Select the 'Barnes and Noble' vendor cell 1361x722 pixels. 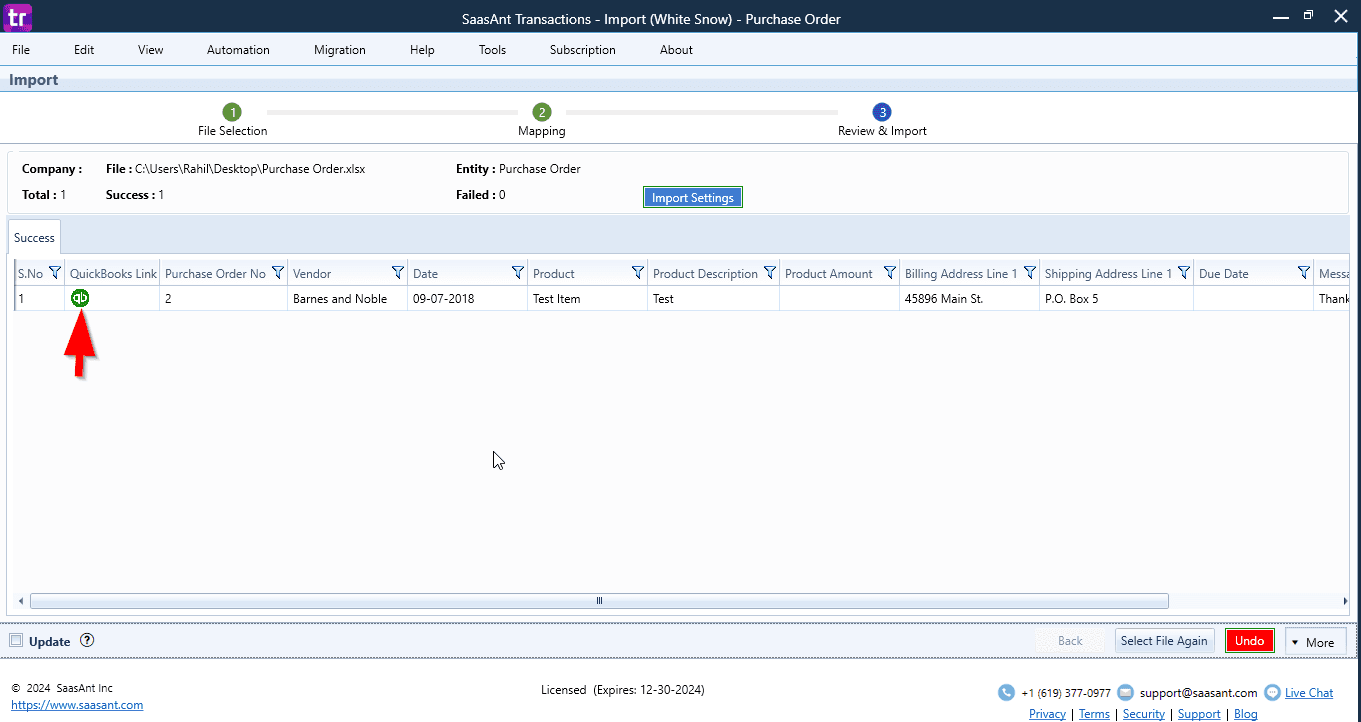(x=347, y=298)
